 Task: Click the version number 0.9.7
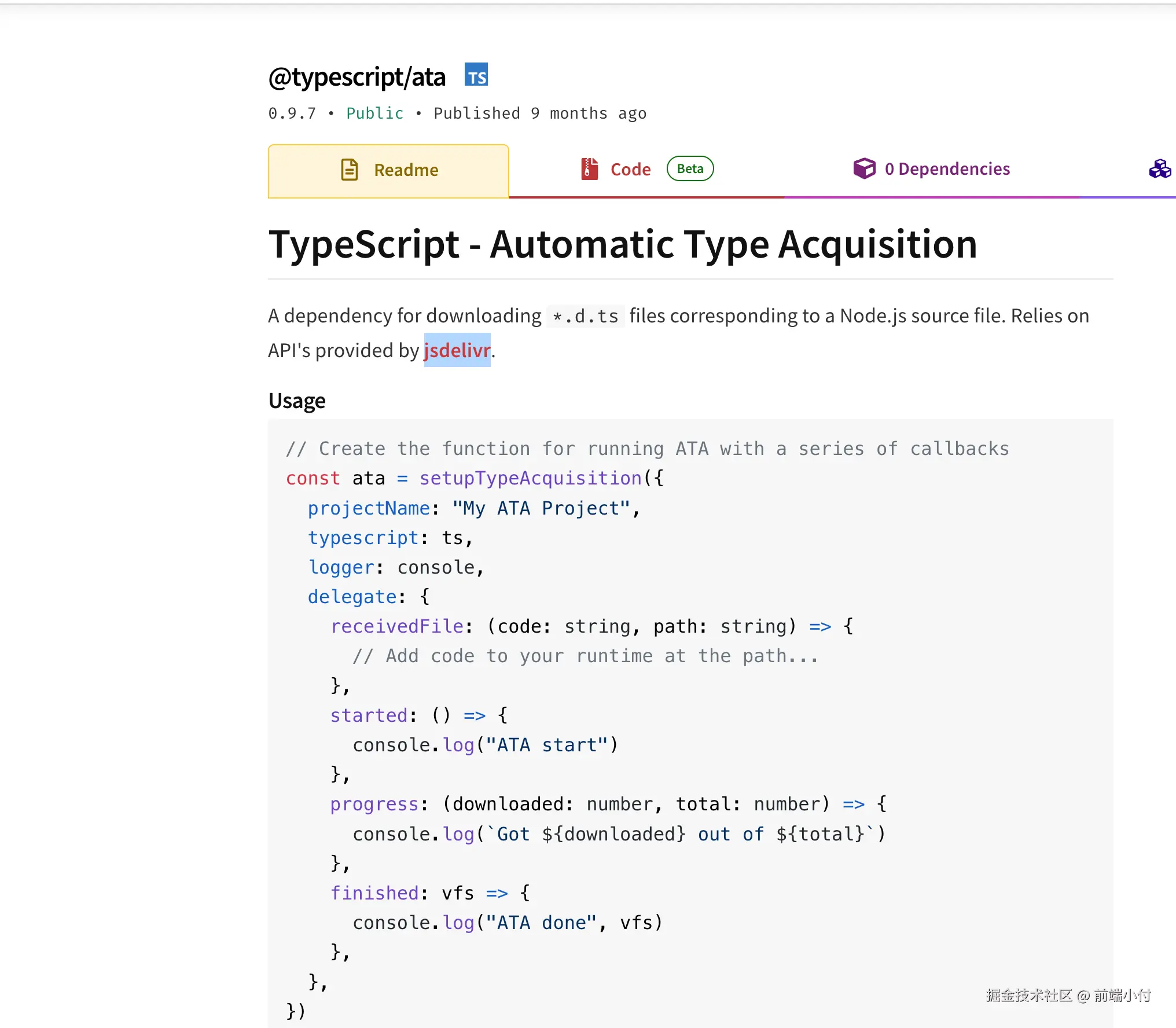coord(292,113)
